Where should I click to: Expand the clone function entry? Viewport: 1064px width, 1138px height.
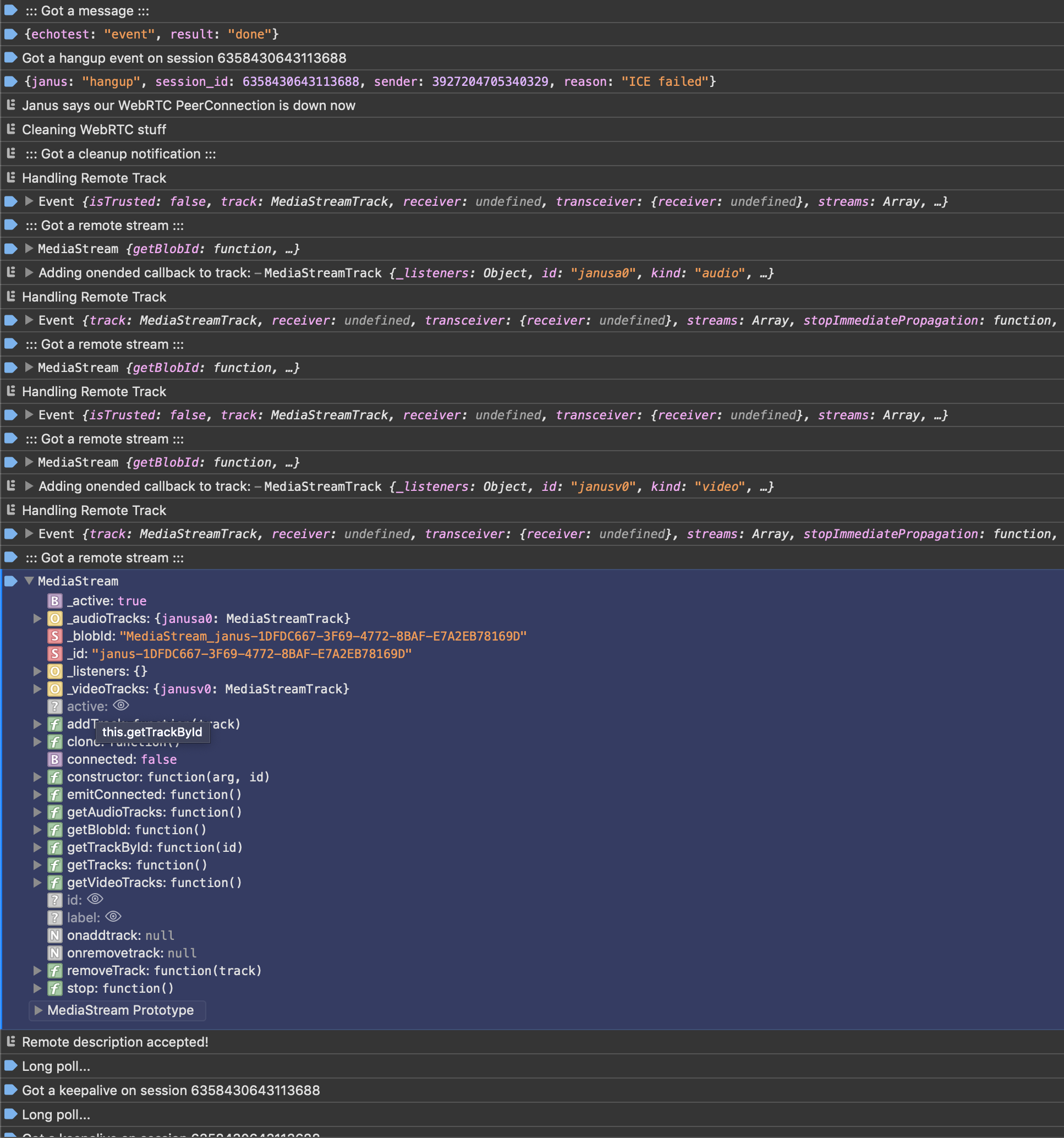click(x=37, y=741)
